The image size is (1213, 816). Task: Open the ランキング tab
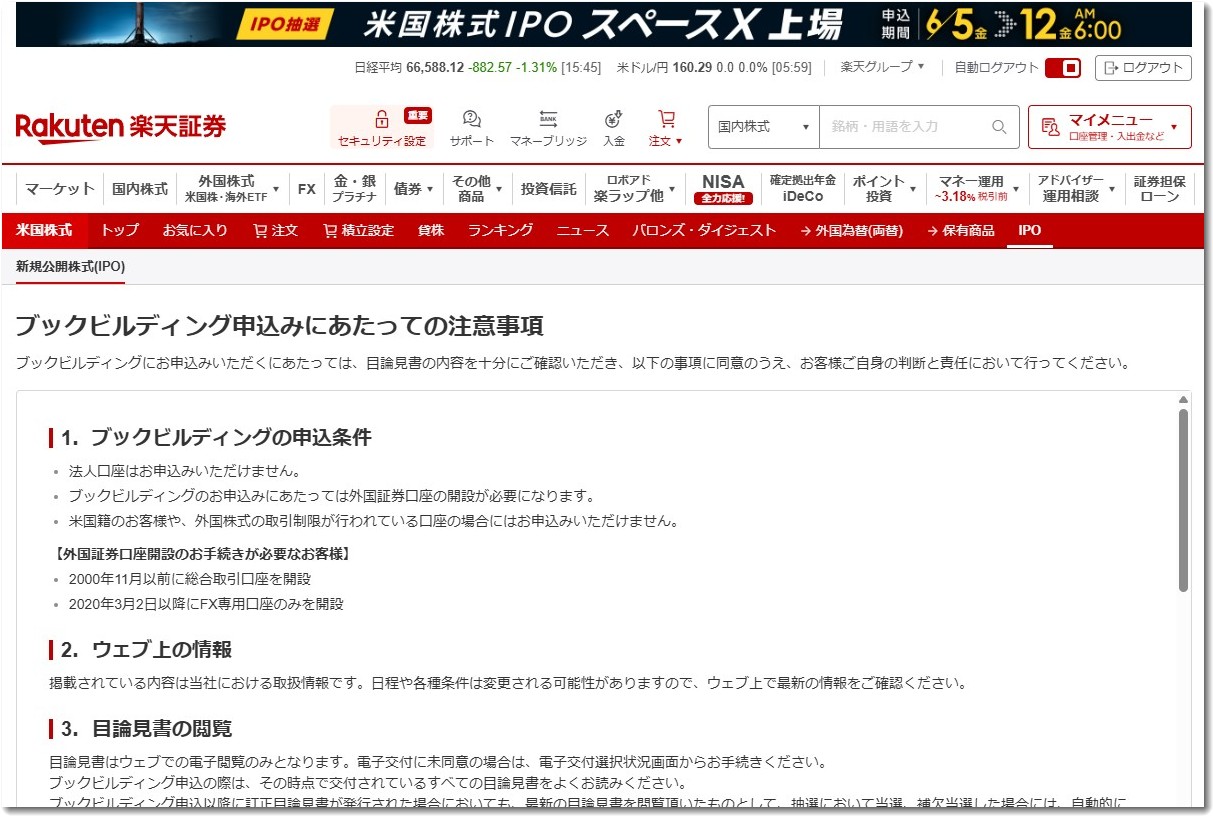point(501,230)
